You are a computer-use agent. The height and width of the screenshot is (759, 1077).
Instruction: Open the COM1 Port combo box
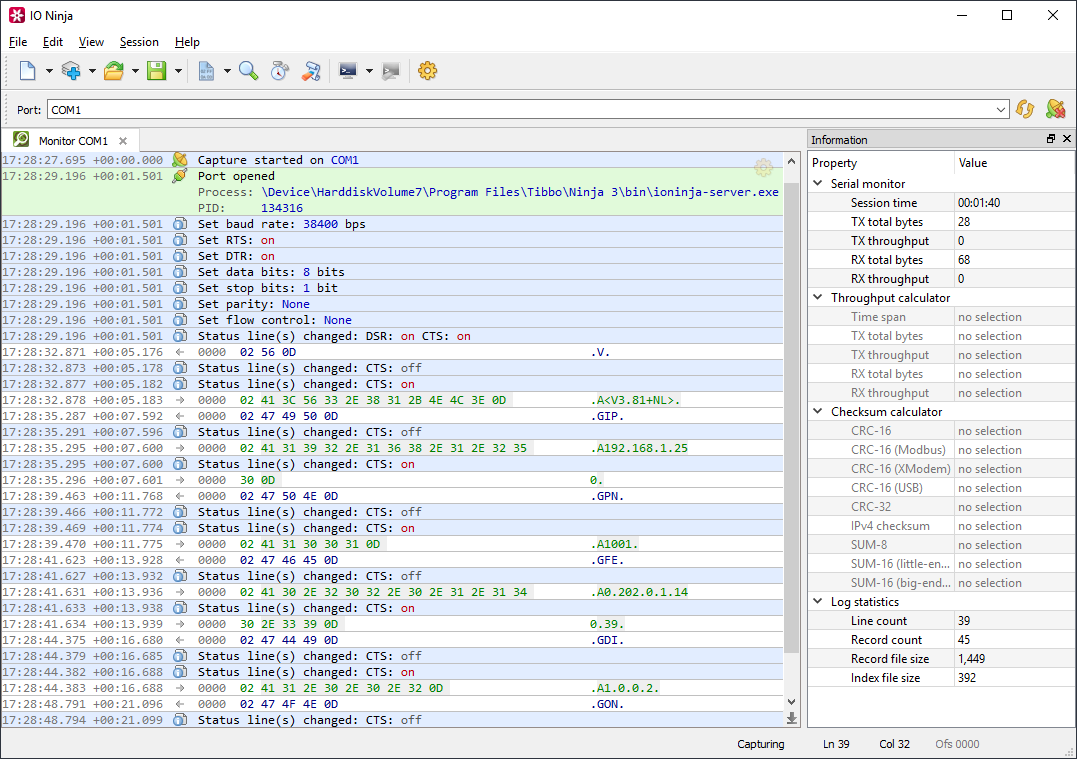(528, 110)
